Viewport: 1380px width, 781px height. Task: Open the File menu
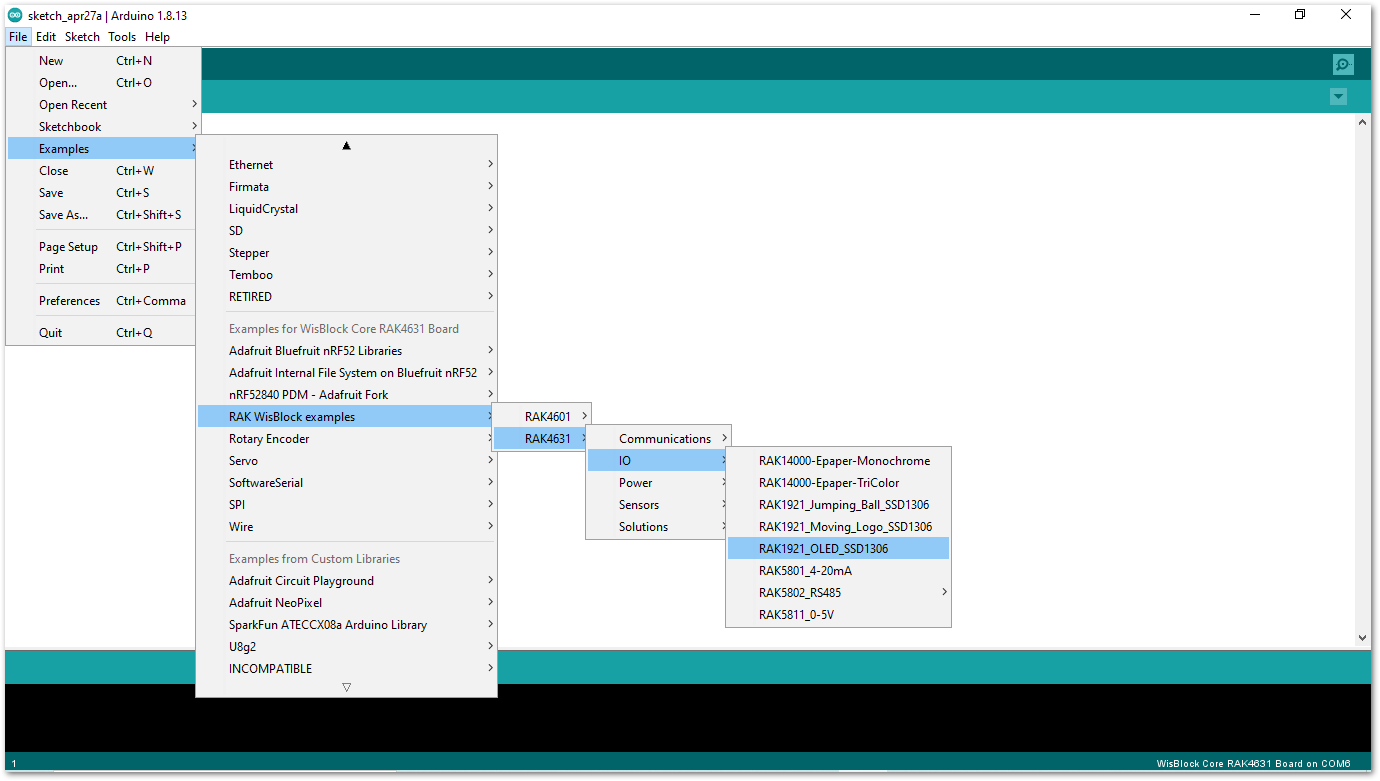click(x=18, y=37)
